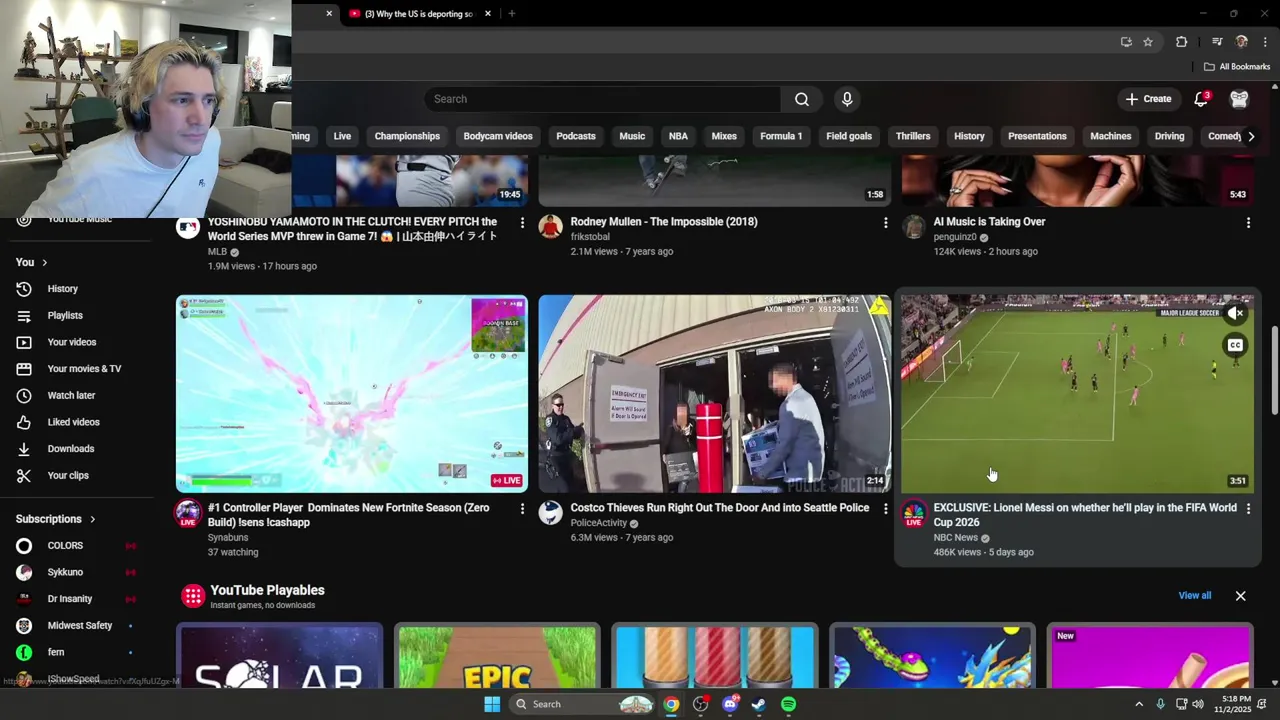Open options for Costco Thieves video
The image size is (1280, 720).
(885, 509)
